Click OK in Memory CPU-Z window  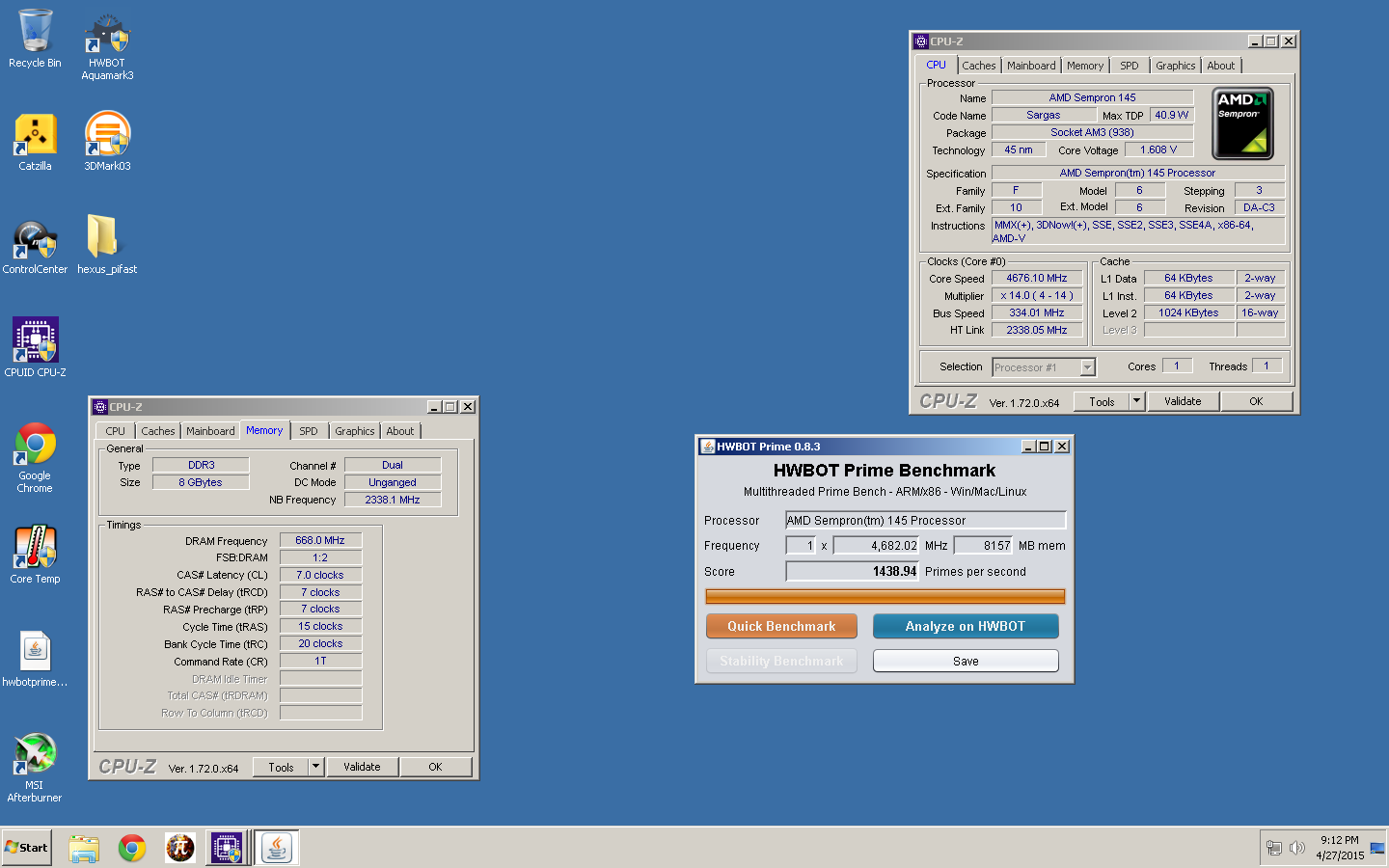coord(435,767)
